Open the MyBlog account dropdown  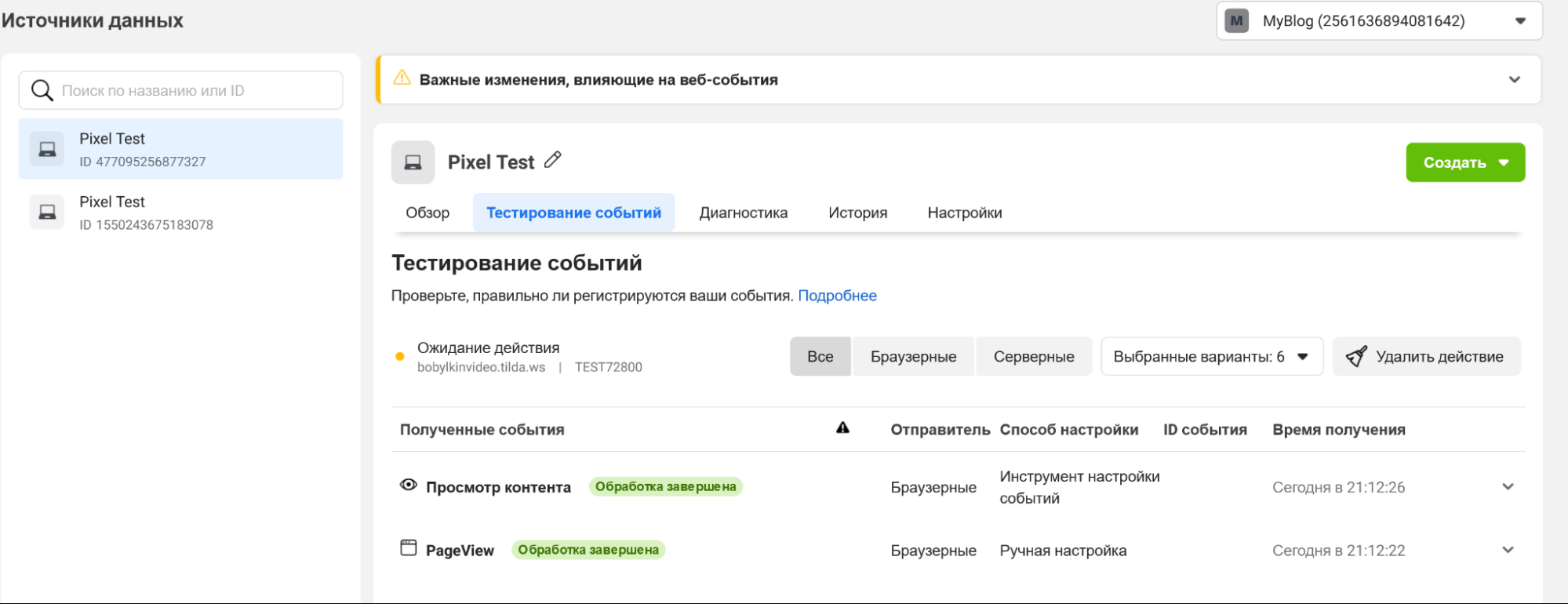tap(1379, 21)
